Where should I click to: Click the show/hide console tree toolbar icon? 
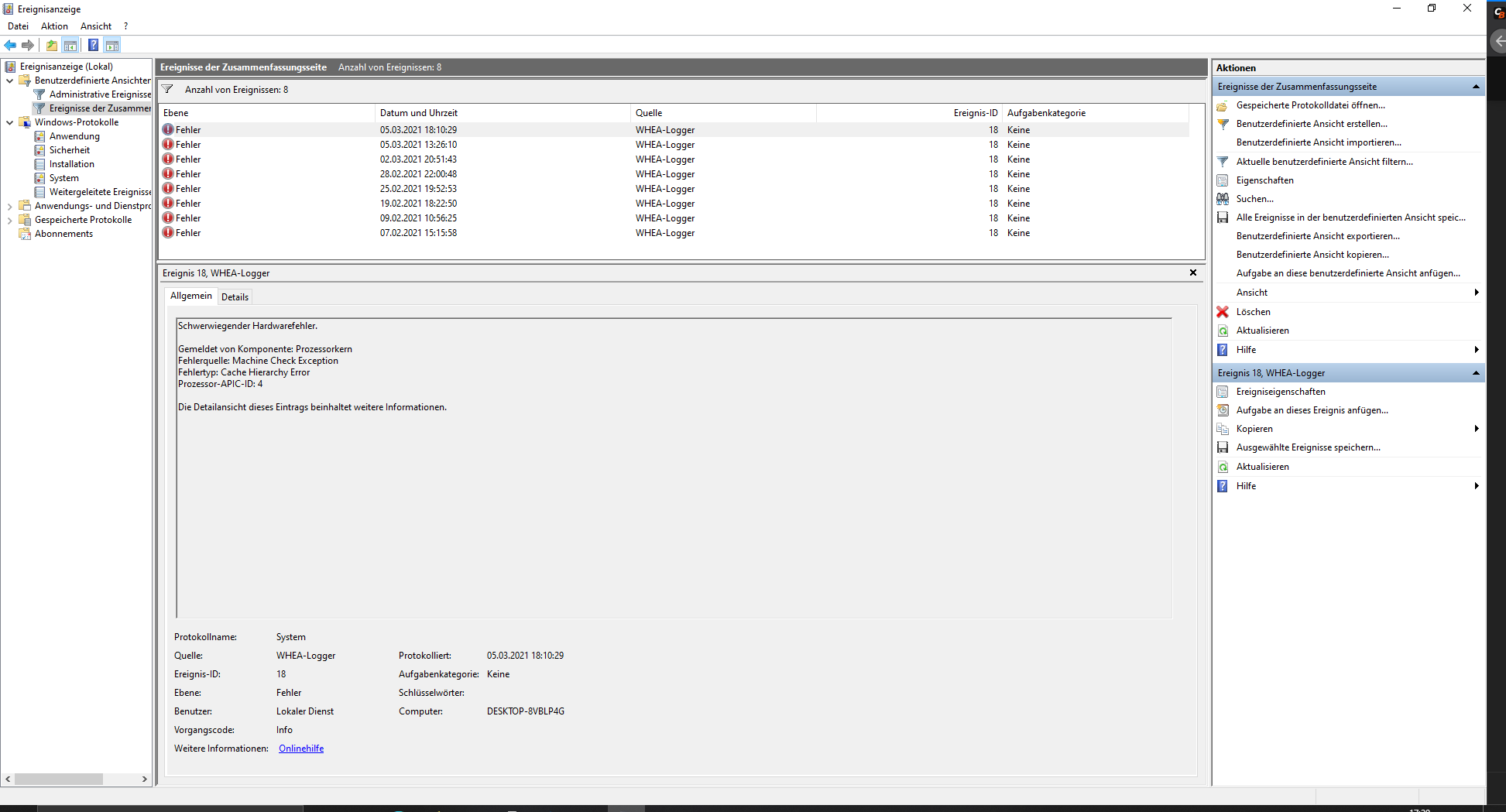70,45
